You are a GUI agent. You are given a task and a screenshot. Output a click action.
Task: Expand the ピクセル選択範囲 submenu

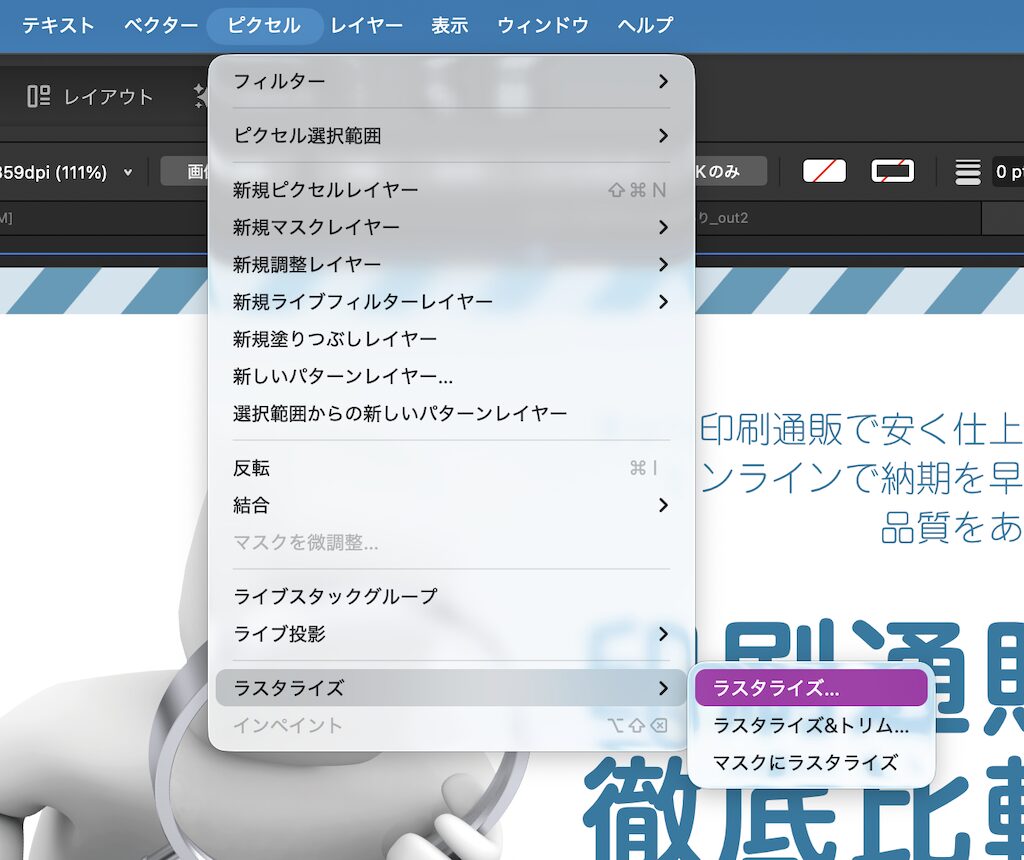(x=451, y=135)
